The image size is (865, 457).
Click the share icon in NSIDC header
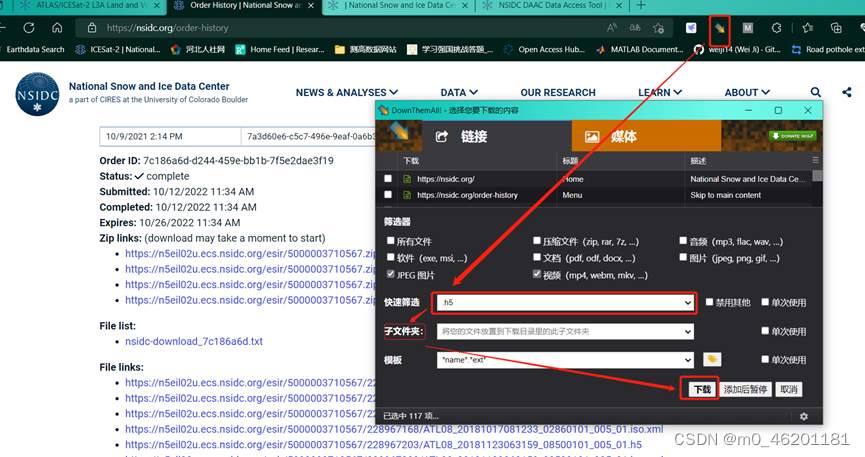pyautogui.click(x=847, y=92)
